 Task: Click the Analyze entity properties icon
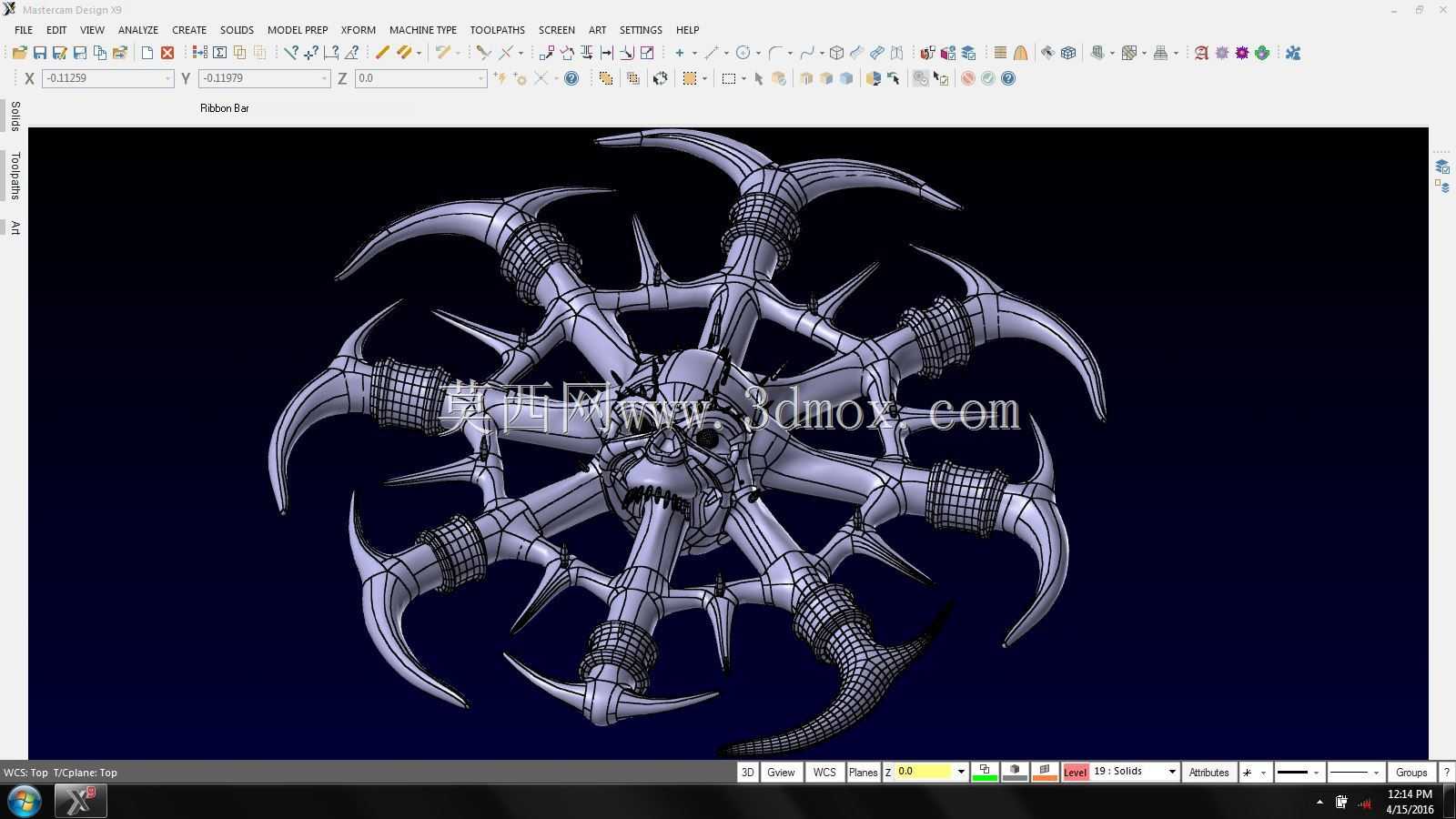click(290, 53)
